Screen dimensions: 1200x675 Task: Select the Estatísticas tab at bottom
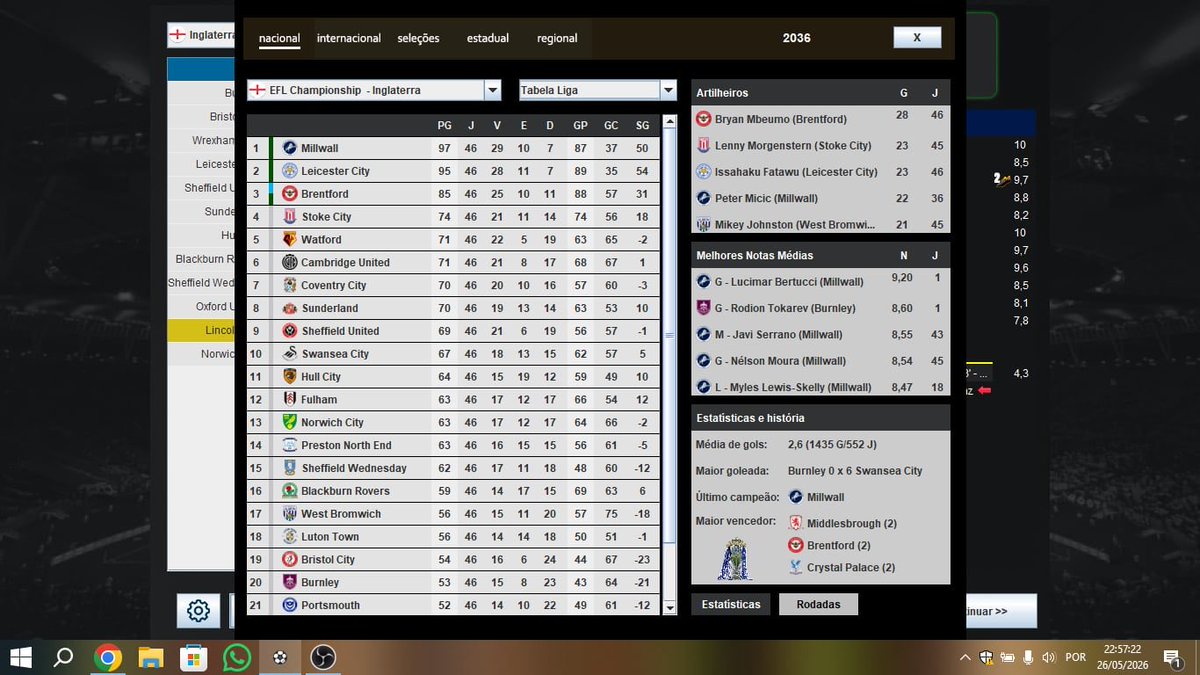pos(731,604)
